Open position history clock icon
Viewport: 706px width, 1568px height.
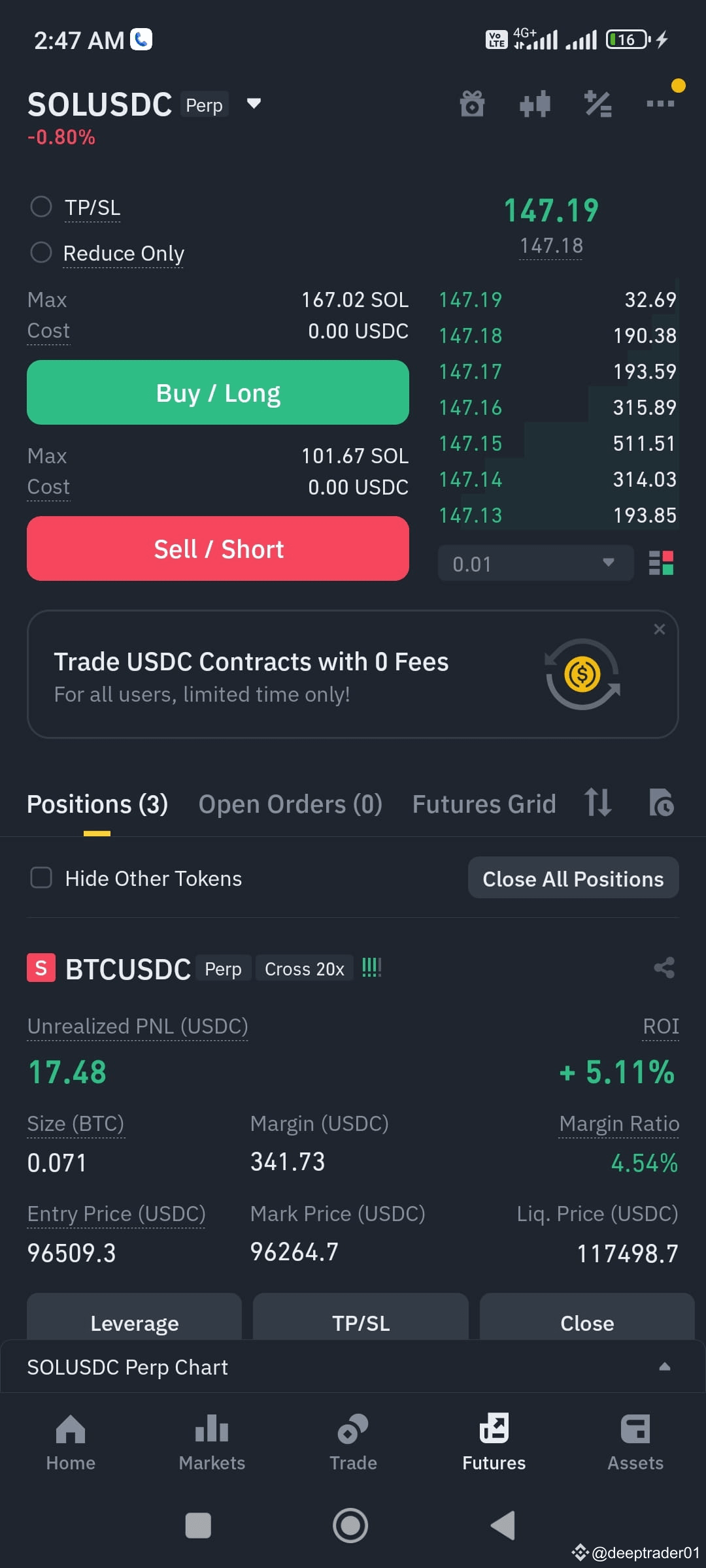click(x=661, y=803)
